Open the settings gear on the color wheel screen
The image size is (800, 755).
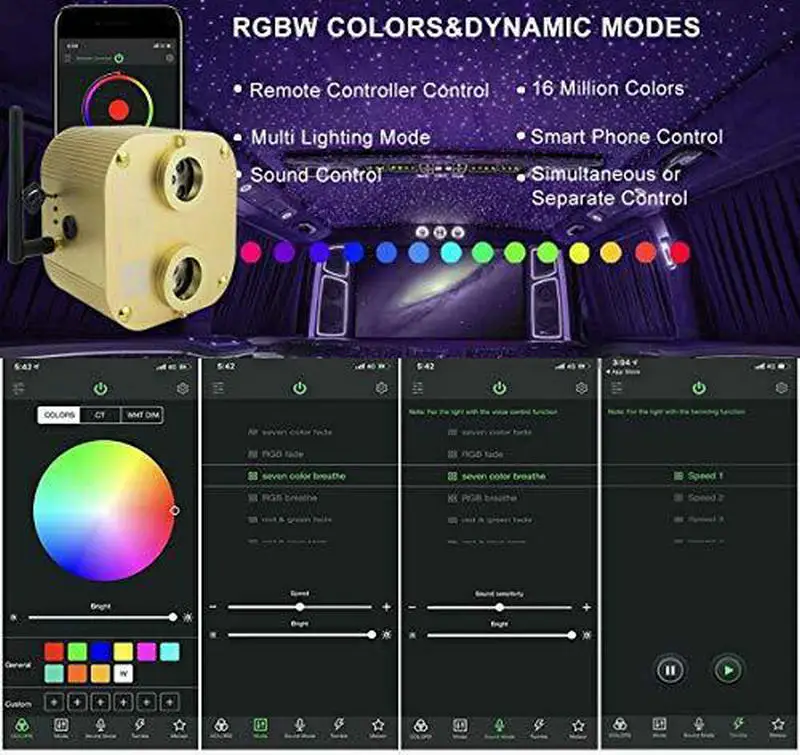(182, 389)
